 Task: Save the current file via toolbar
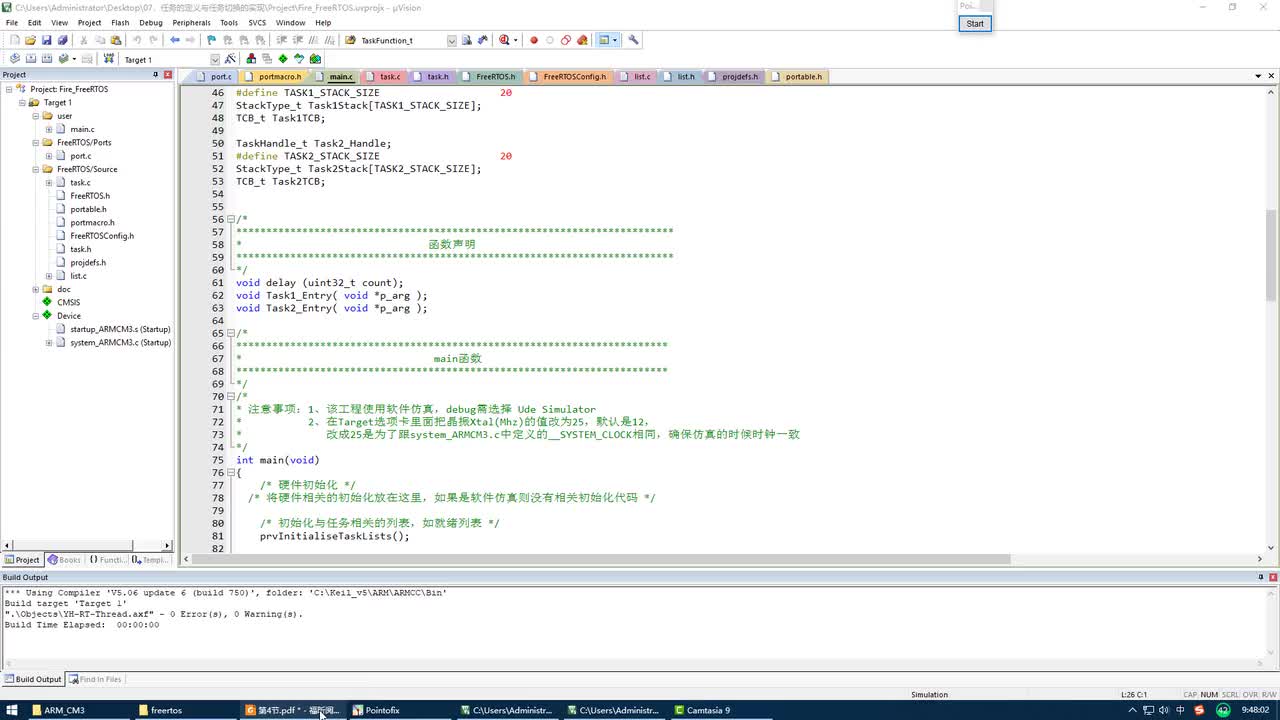[x=46, y=40]
